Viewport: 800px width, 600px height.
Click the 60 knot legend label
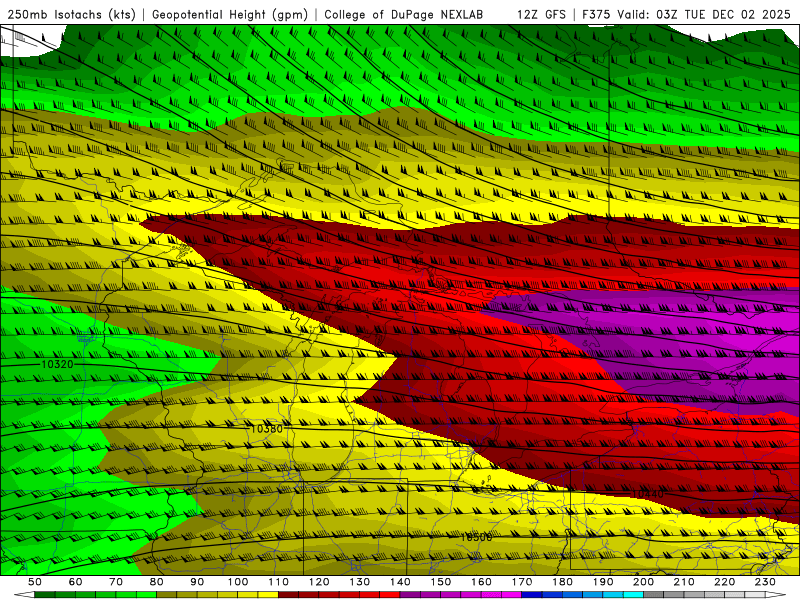tap(76, 582)
